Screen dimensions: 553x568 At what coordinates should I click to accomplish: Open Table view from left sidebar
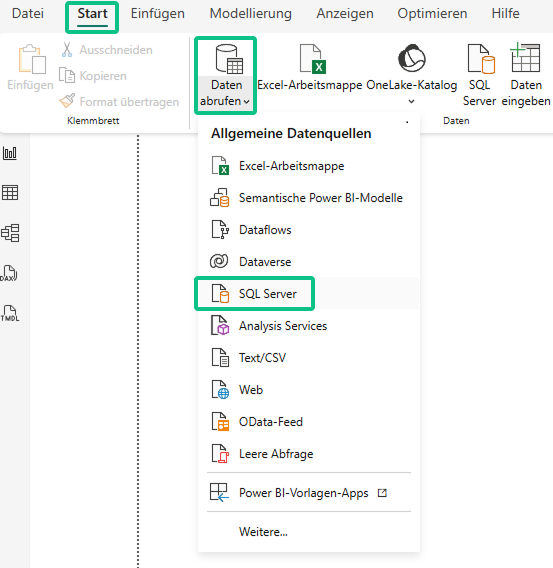(10, 193)
